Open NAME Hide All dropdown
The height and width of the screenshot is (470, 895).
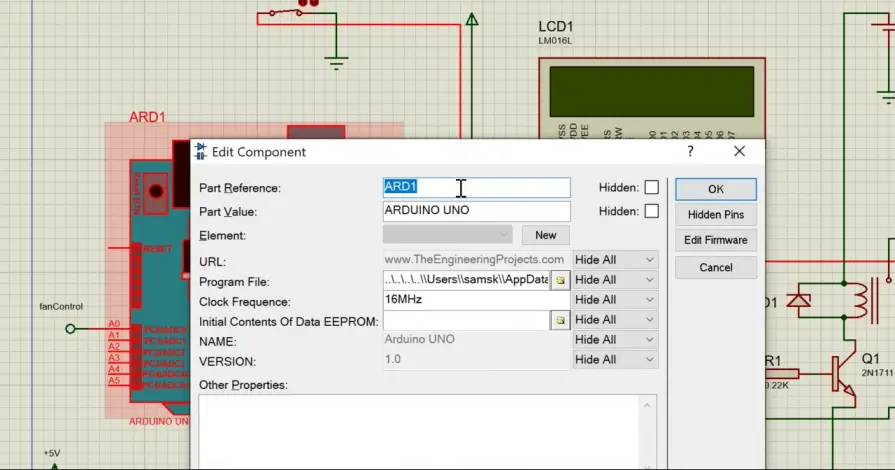[615, 340]
